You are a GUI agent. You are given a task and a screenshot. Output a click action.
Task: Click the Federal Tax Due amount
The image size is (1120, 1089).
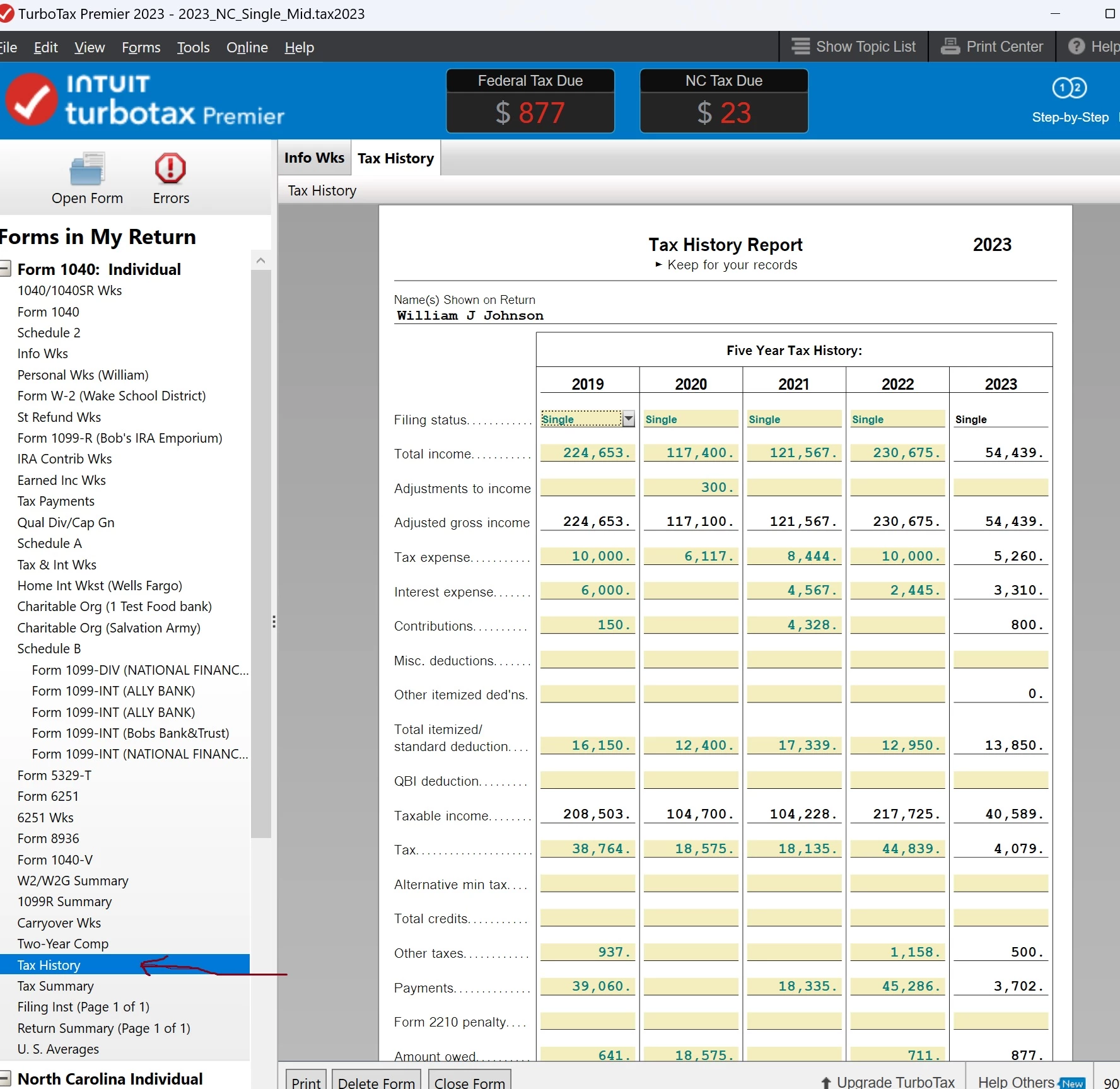point(530,113)
